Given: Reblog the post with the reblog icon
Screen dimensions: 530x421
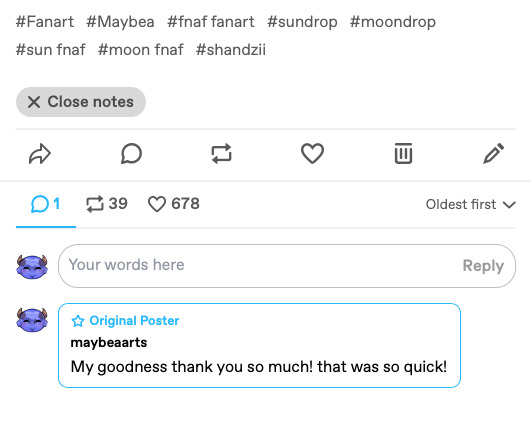Looking at the screenshot, I should pyautogui.click(x=221, y=154).
